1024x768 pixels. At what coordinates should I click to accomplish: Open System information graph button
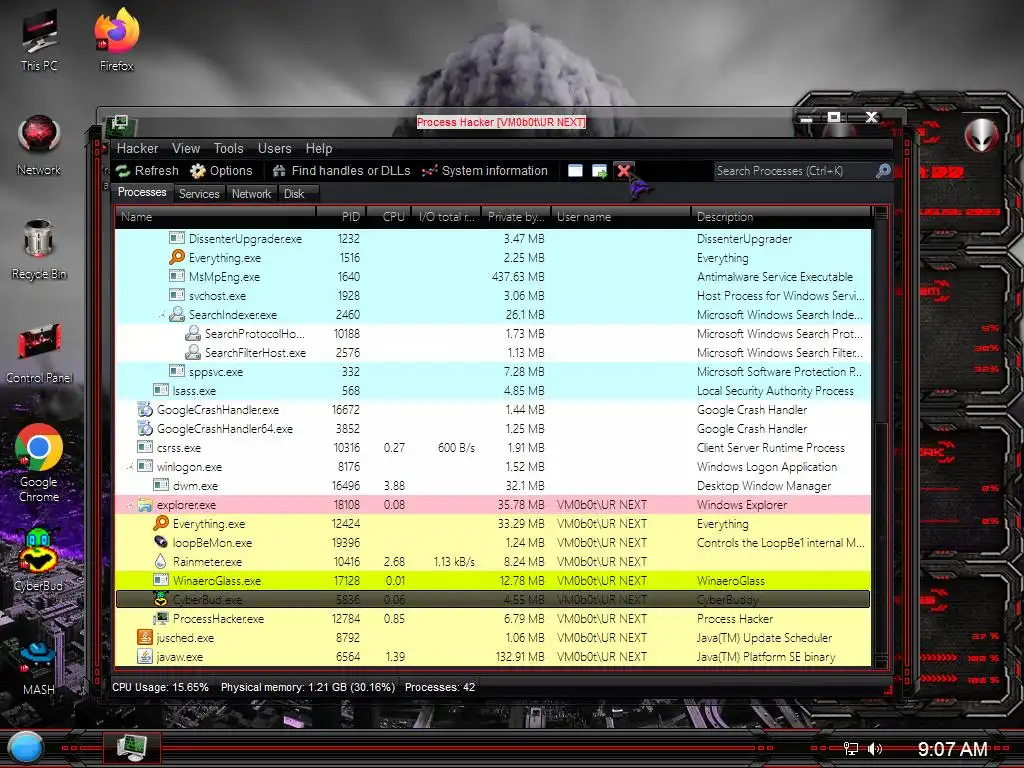485,171
